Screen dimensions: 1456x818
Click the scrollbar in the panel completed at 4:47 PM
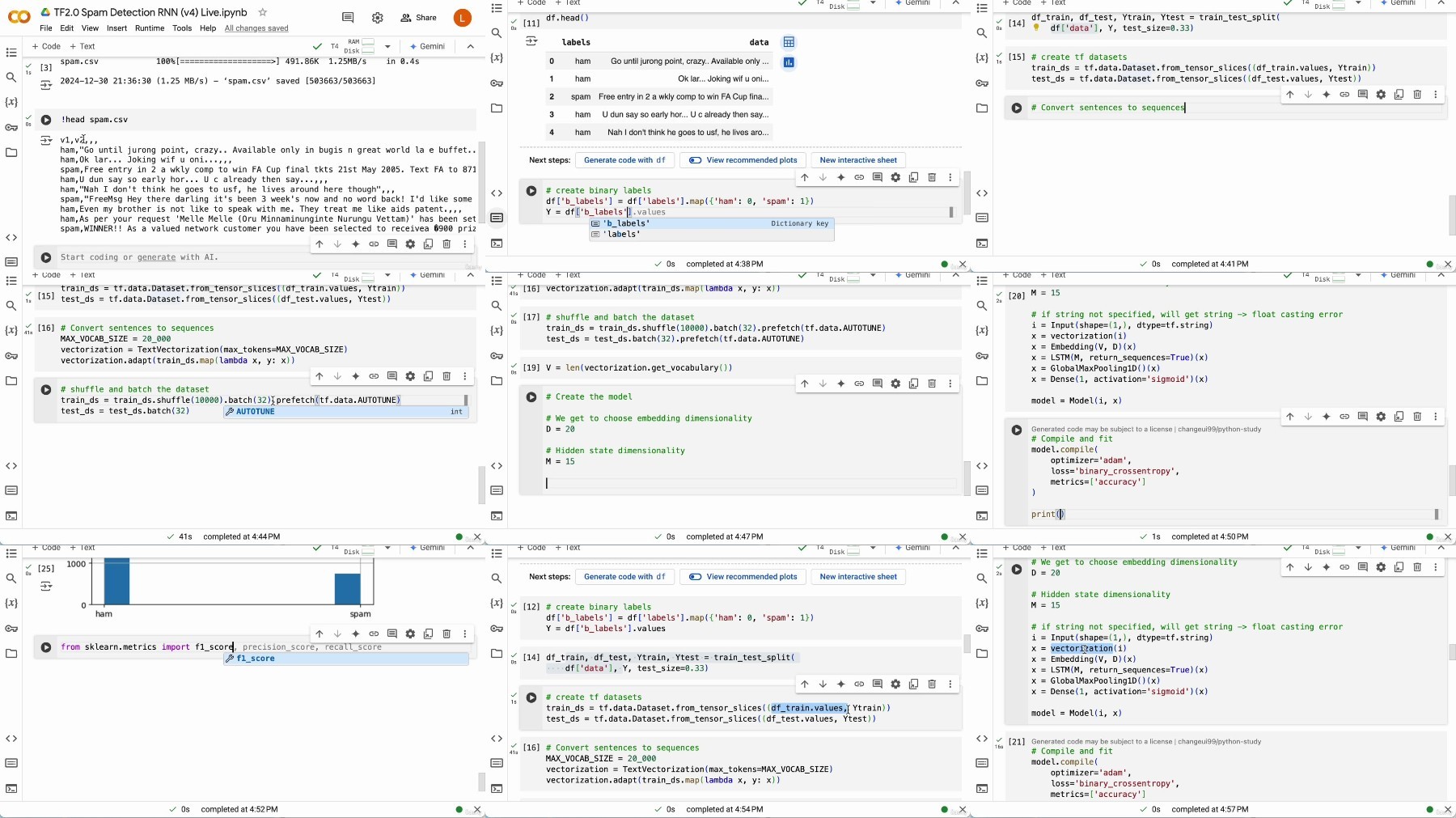click(967, 477)
